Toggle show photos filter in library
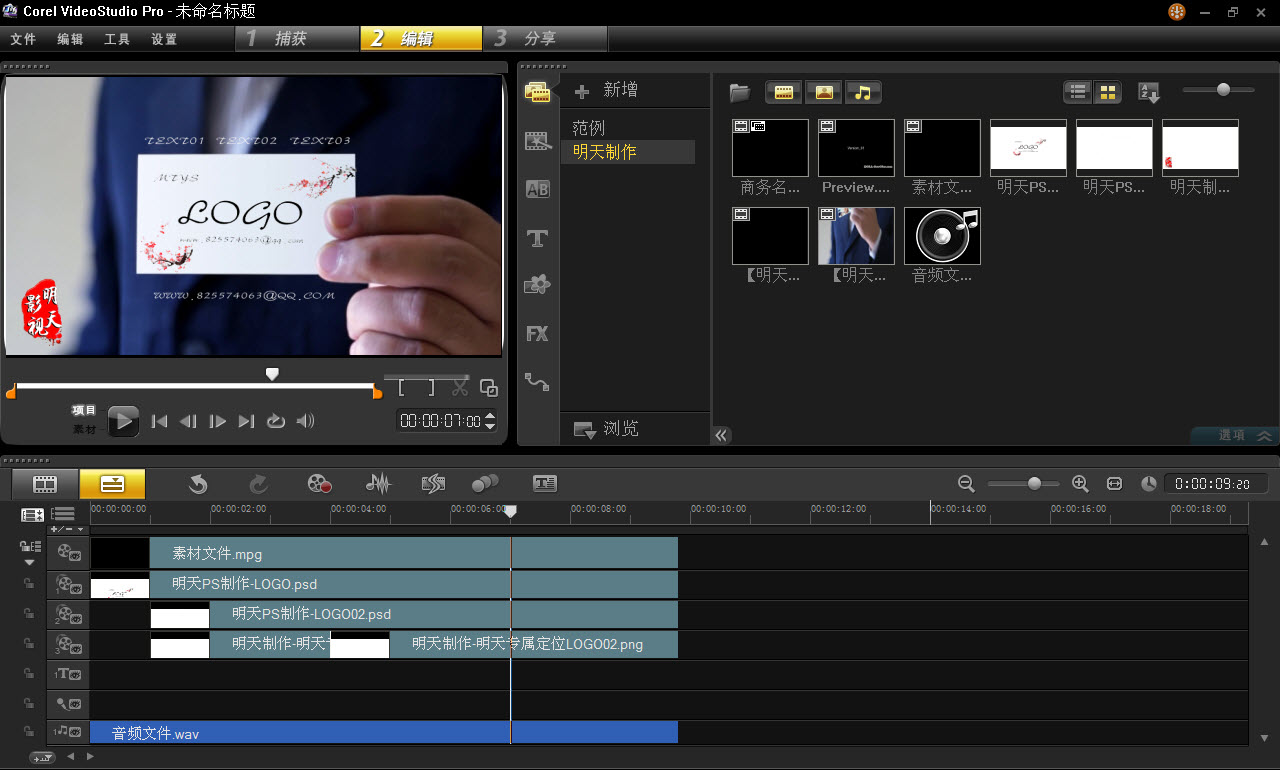1280x770 pixels. 824,93
